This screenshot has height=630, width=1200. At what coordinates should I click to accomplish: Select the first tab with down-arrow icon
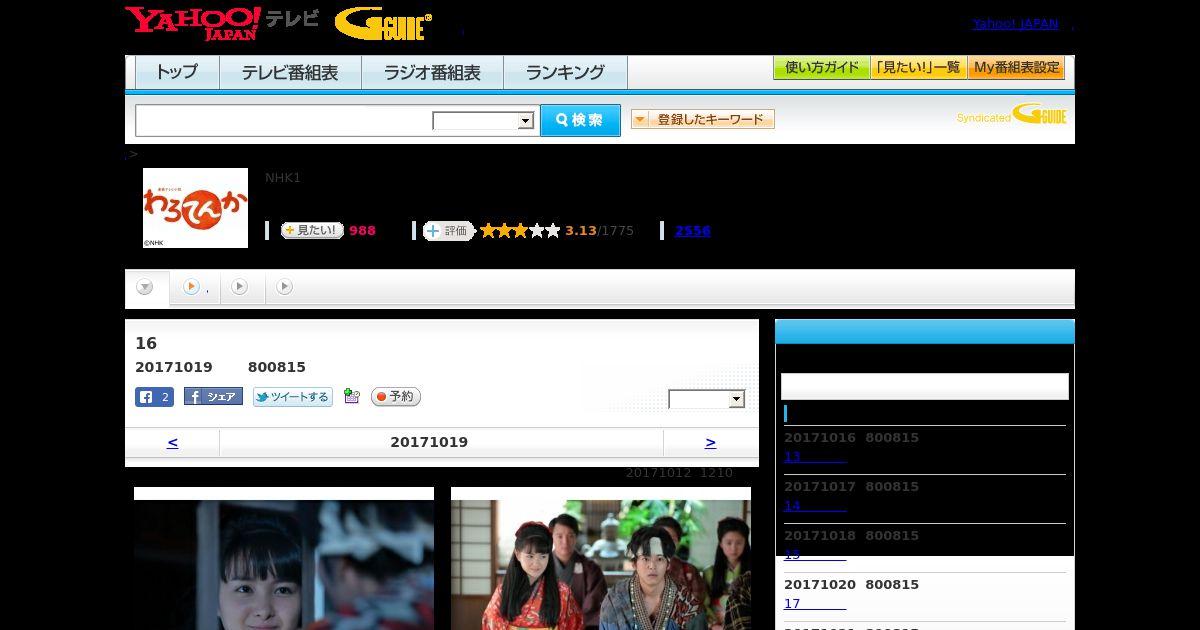tap(146, 288)
